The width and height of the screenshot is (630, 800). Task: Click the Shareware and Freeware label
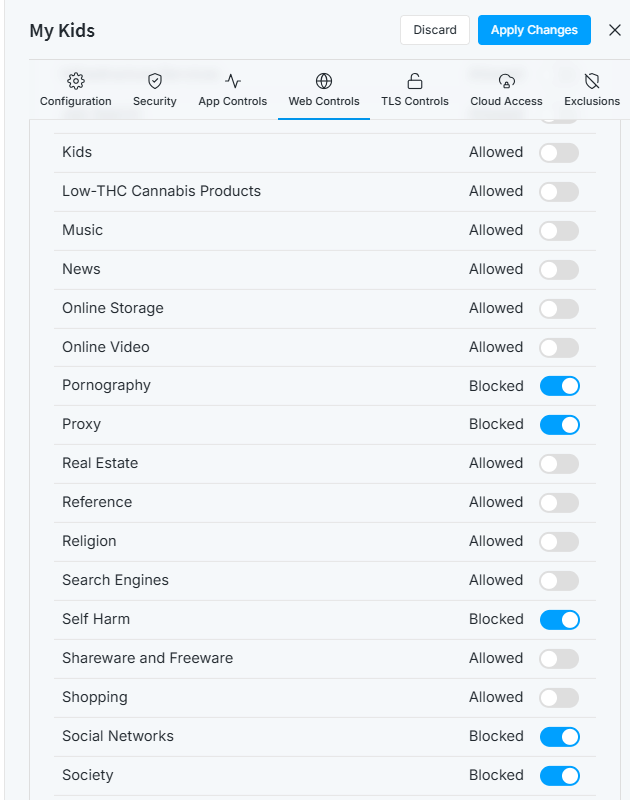147,658
